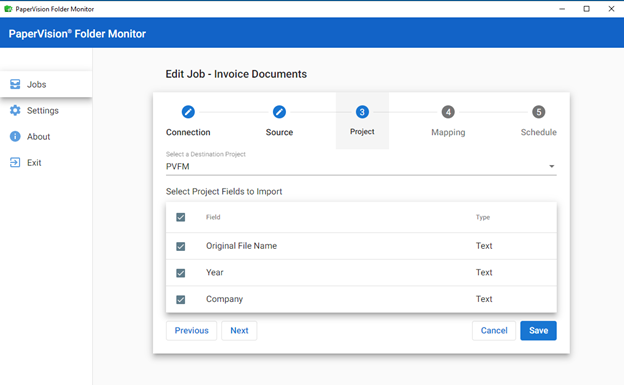Screen dimensions: 624x385
Task: Click the Cancel button
Action: pyautogui.click(x=494, y=330)
